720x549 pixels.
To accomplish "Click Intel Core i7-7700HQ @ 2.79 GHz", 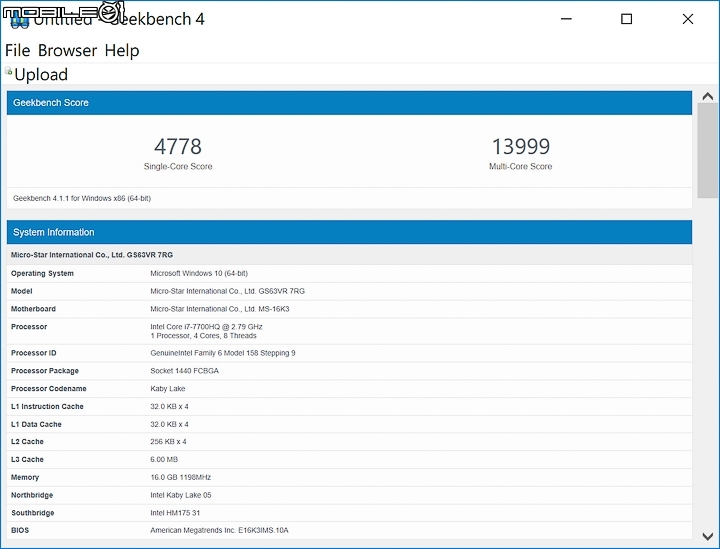I will click(x=206, y=327).
